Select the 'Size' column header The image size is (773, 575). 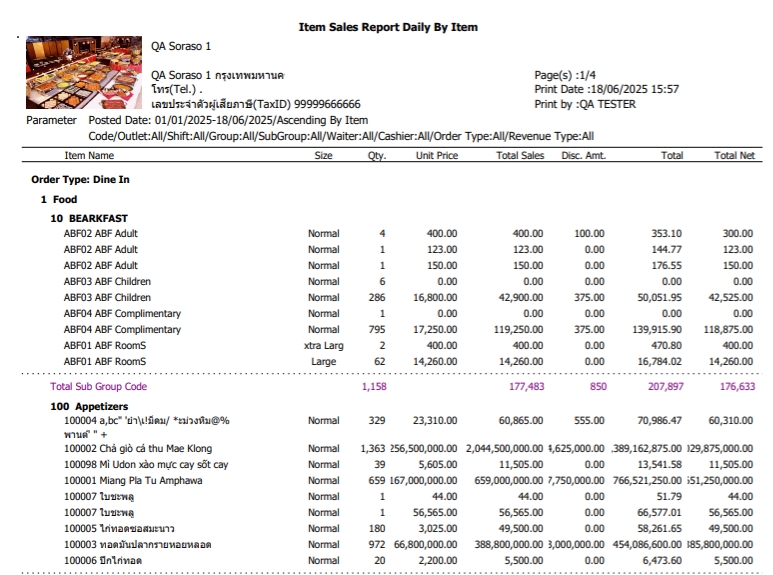(323, 156)
